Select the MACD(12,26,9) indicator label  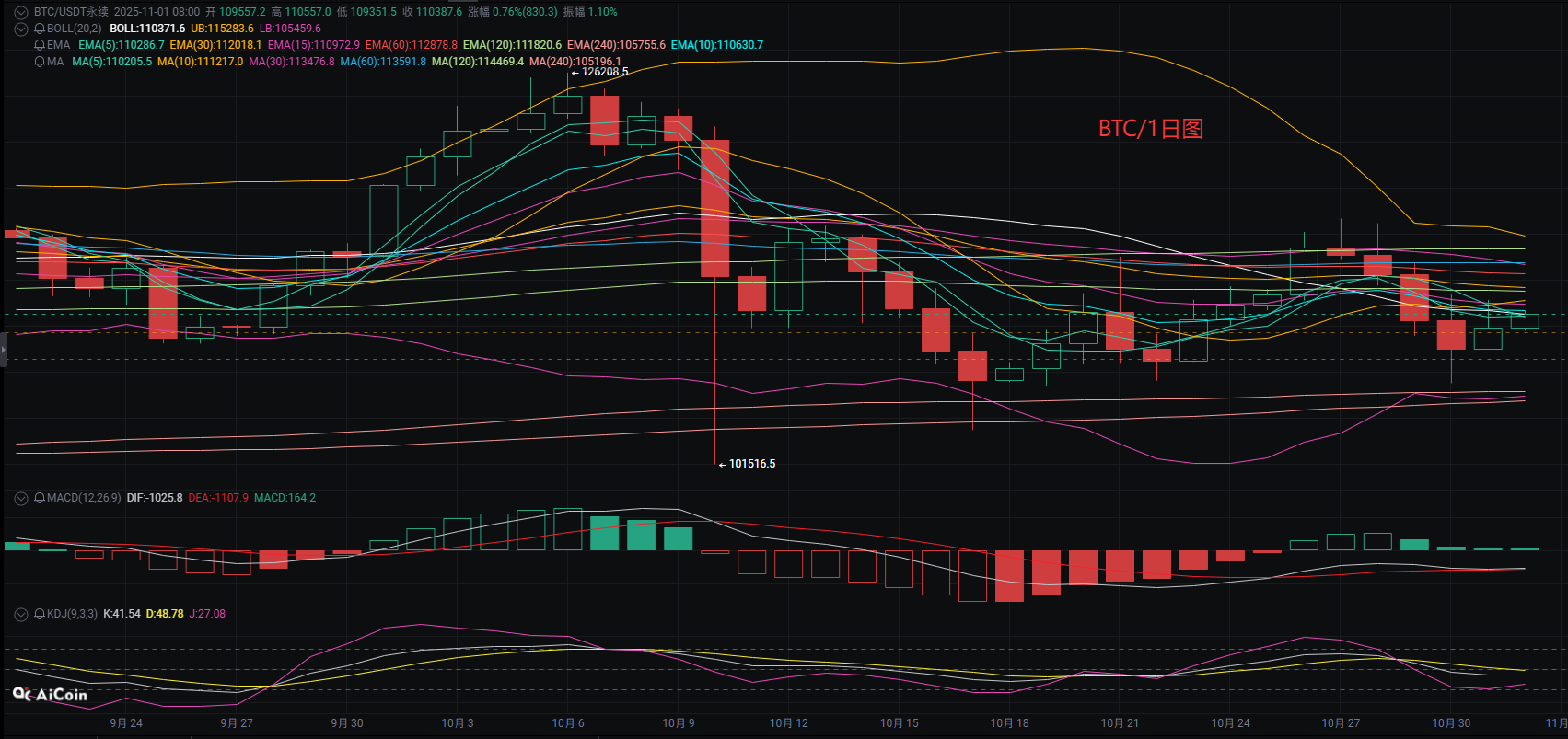pos(84,498)
